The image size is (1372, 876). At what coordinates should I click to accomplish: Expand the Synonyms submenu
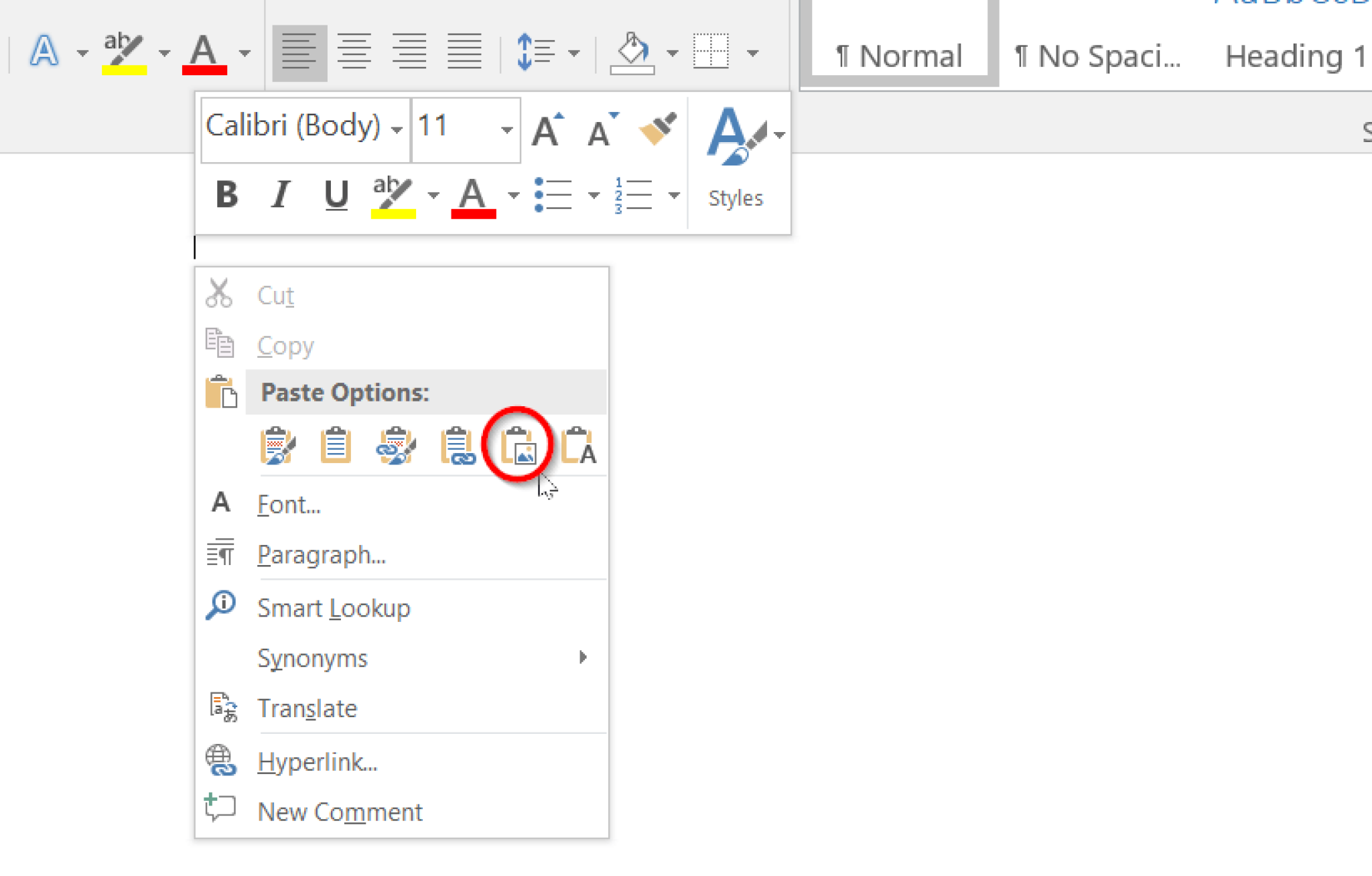(x=312, y=658)
